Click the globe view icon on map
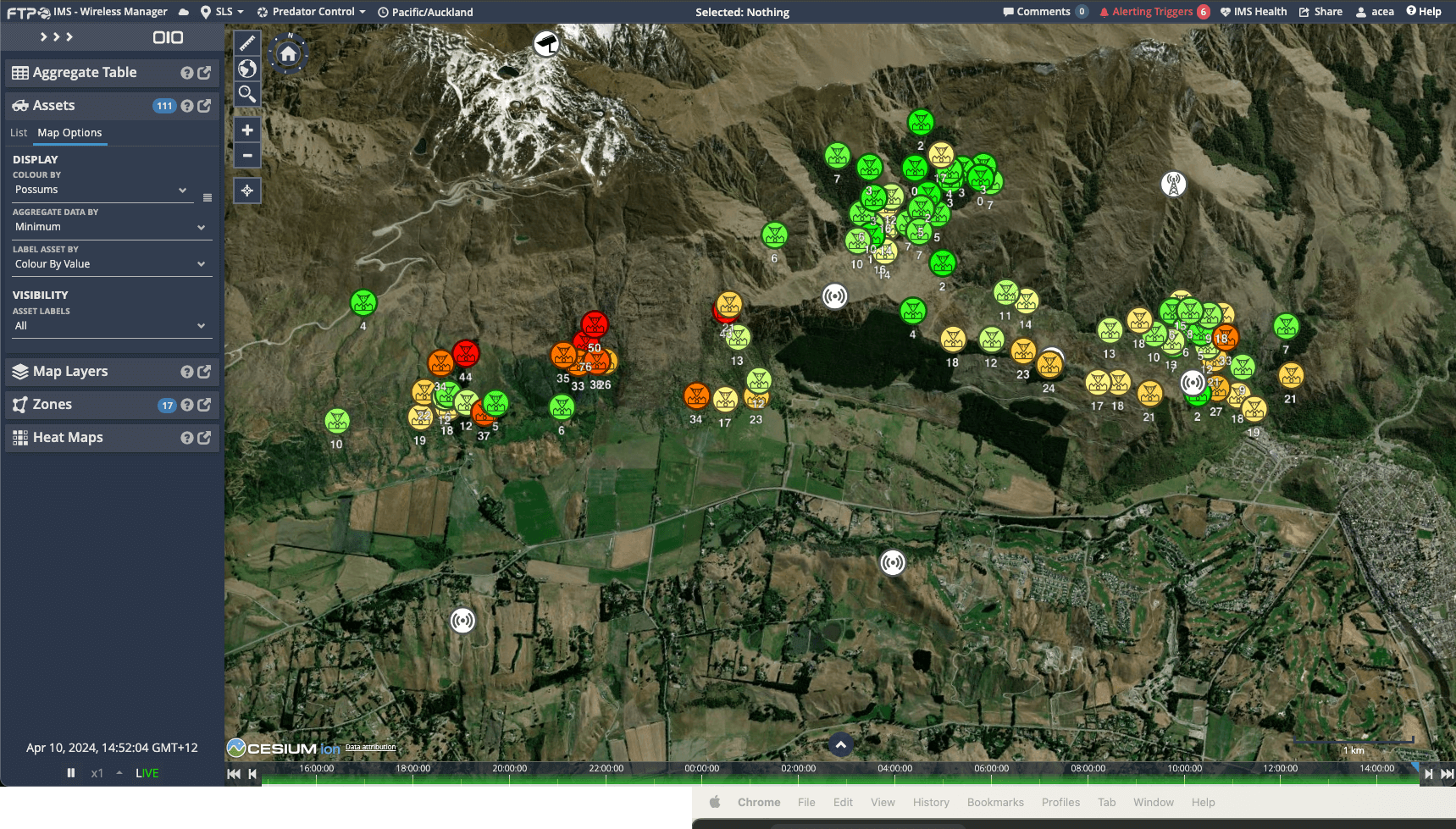The width and height of the screenshot is (1456, 829). pyautogui.click(x=246, y=69)
